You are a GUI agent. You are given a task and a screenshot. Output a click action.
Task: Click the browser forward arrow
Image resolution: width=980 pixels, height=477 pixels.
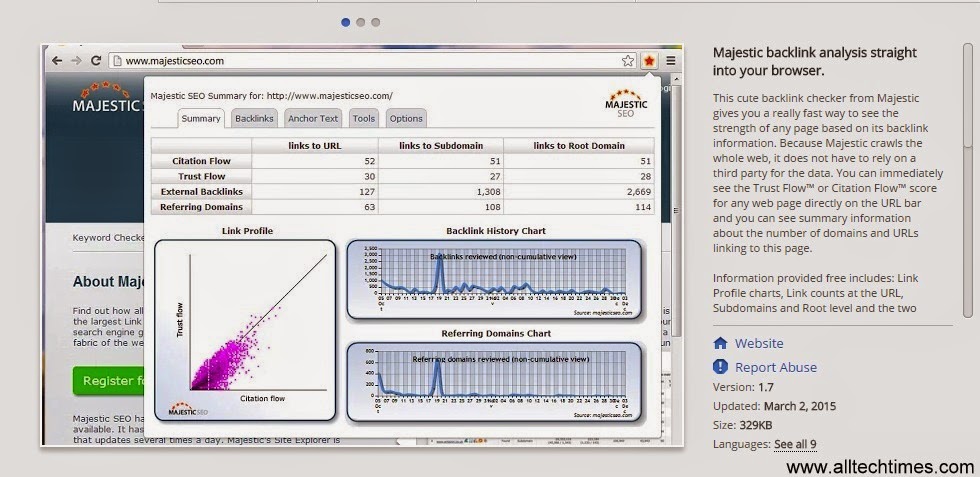(76, 61)
